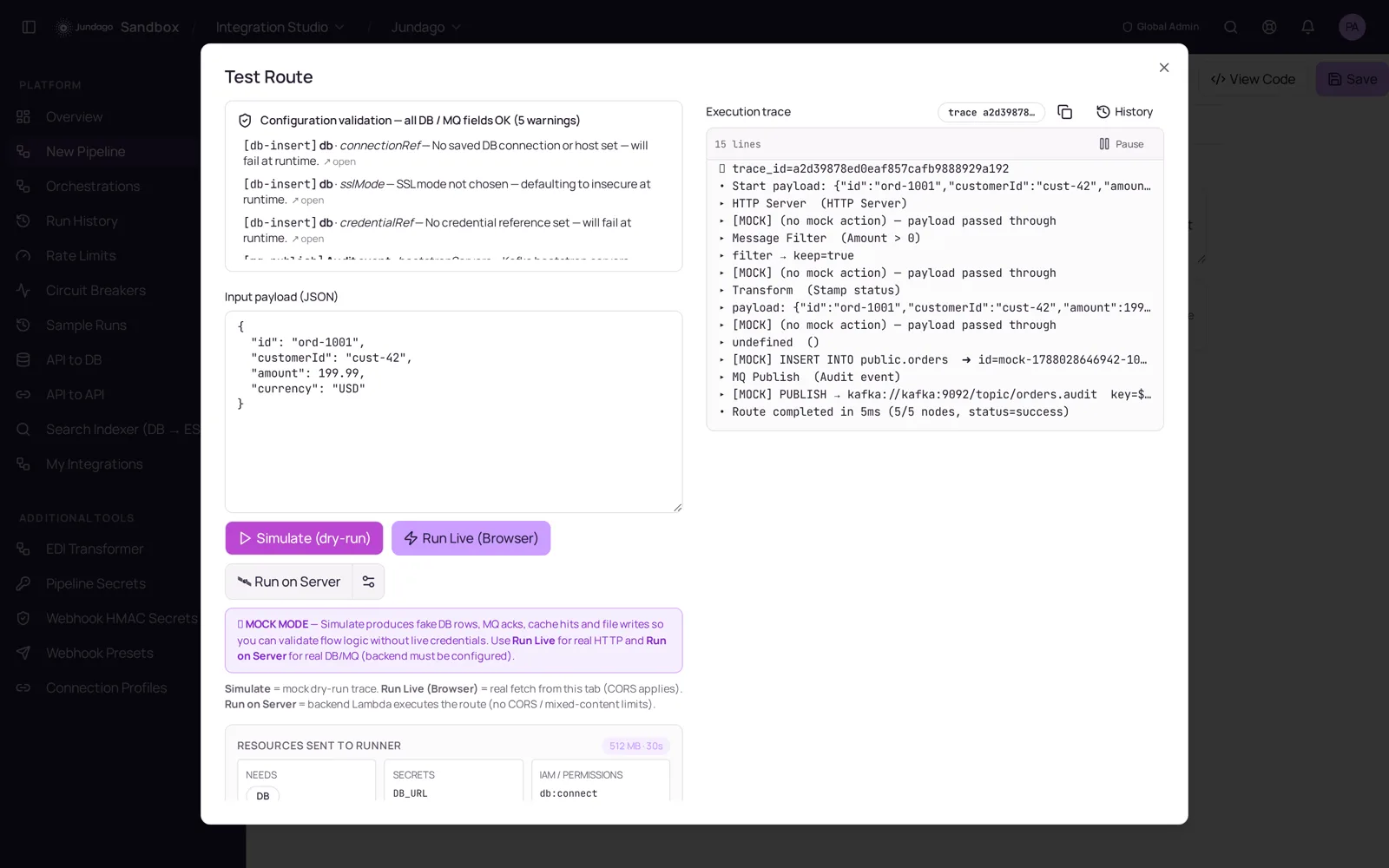Click Save in the background page
Viewport: 1389px width, 868px height.
click(x=1353, y=79)
